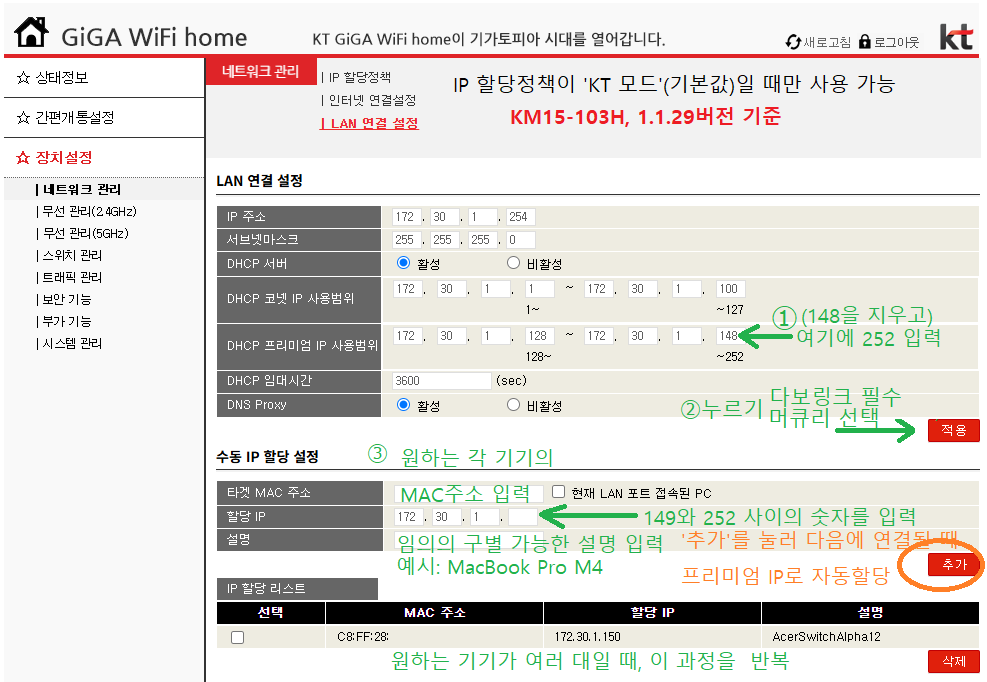This screenshot has width=987, height=682.
Task: Click 할당 IP empty last octet field
Action: pos(523,517)
